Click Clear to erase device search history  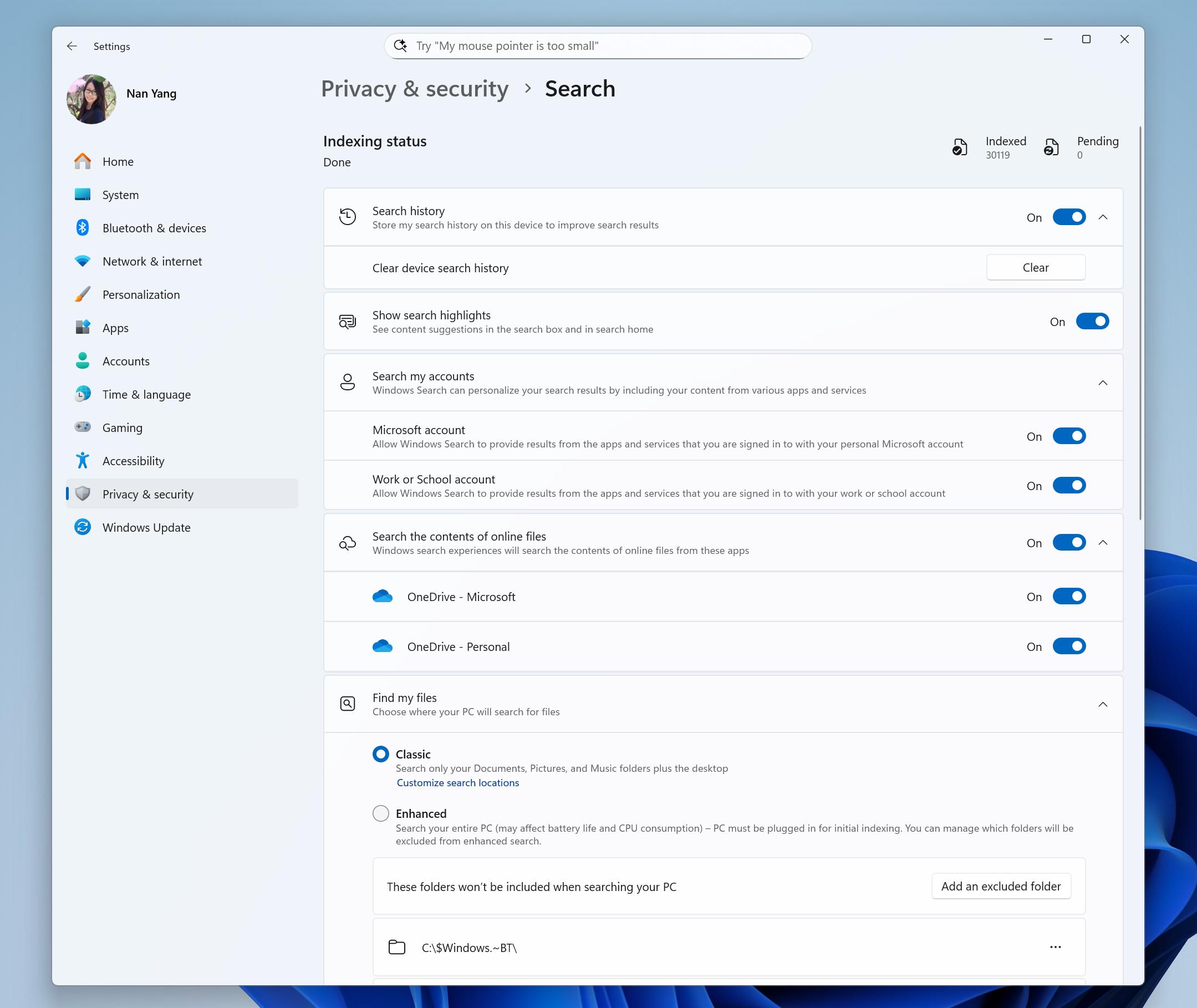click(1035, 267)
